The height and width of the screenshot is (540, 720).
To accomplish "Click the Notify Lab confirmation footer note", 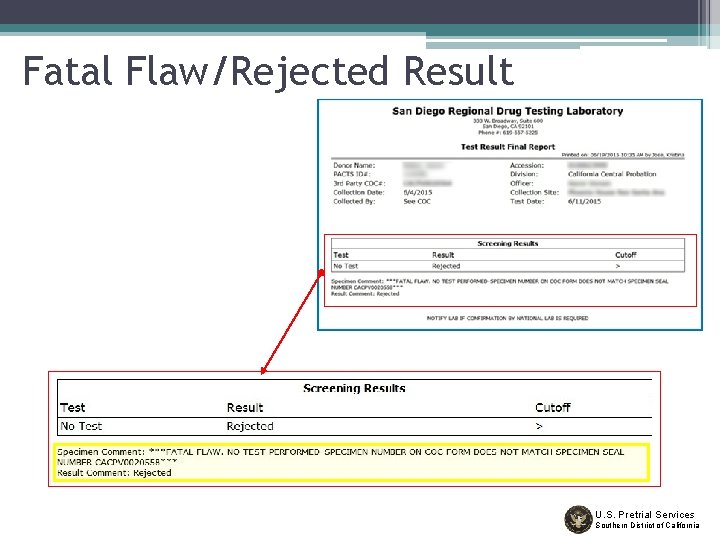I will tap(507, 318).
